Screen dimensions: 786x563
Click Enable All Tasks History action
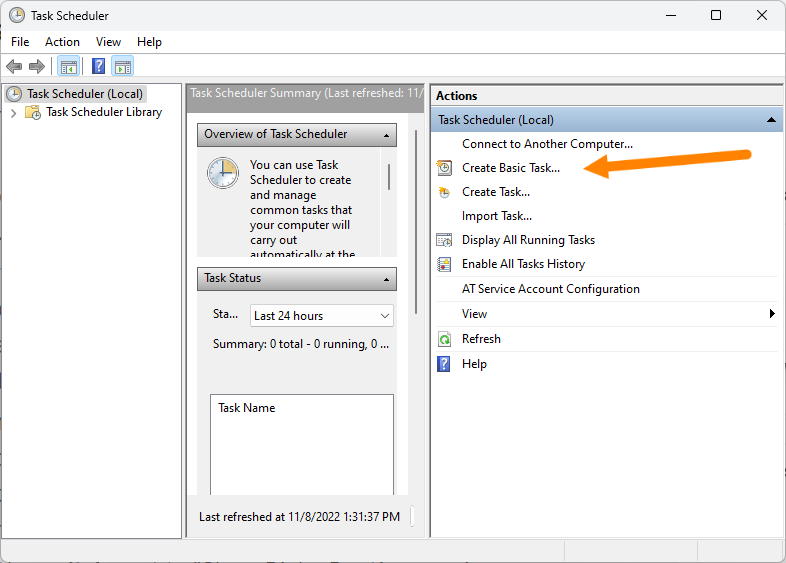point(523,264)
